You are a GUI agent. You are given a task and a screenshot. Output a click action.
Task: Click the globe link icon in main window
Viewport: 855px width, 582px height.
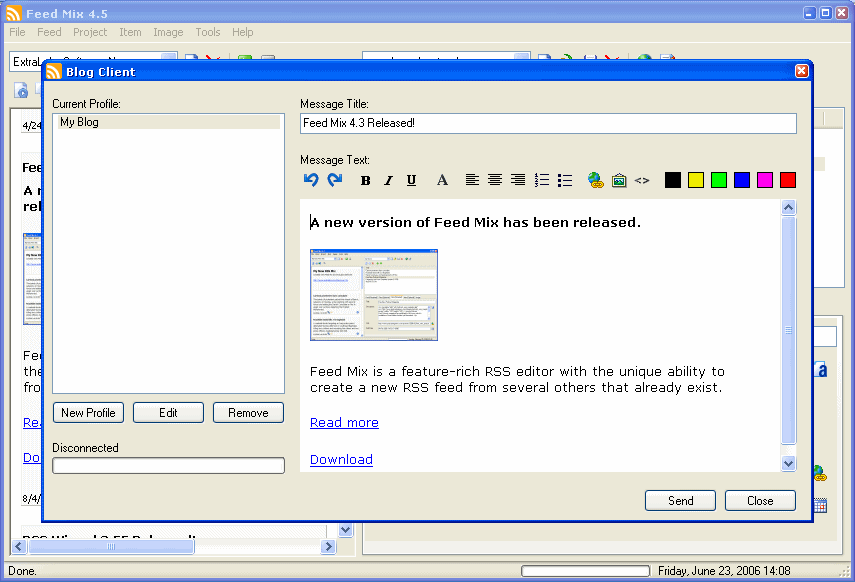click(820, 473)
